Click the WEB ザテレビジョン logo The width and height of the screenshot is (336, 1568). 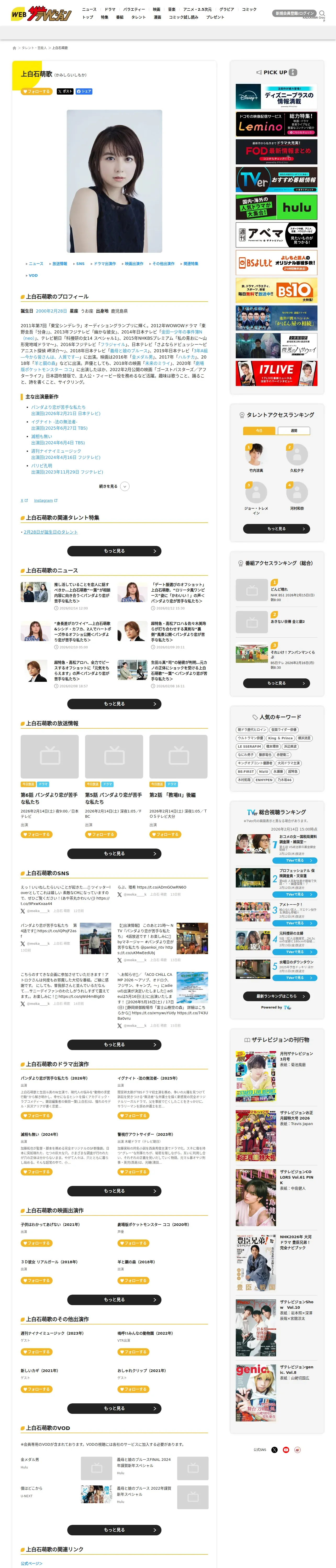point(40,13)
